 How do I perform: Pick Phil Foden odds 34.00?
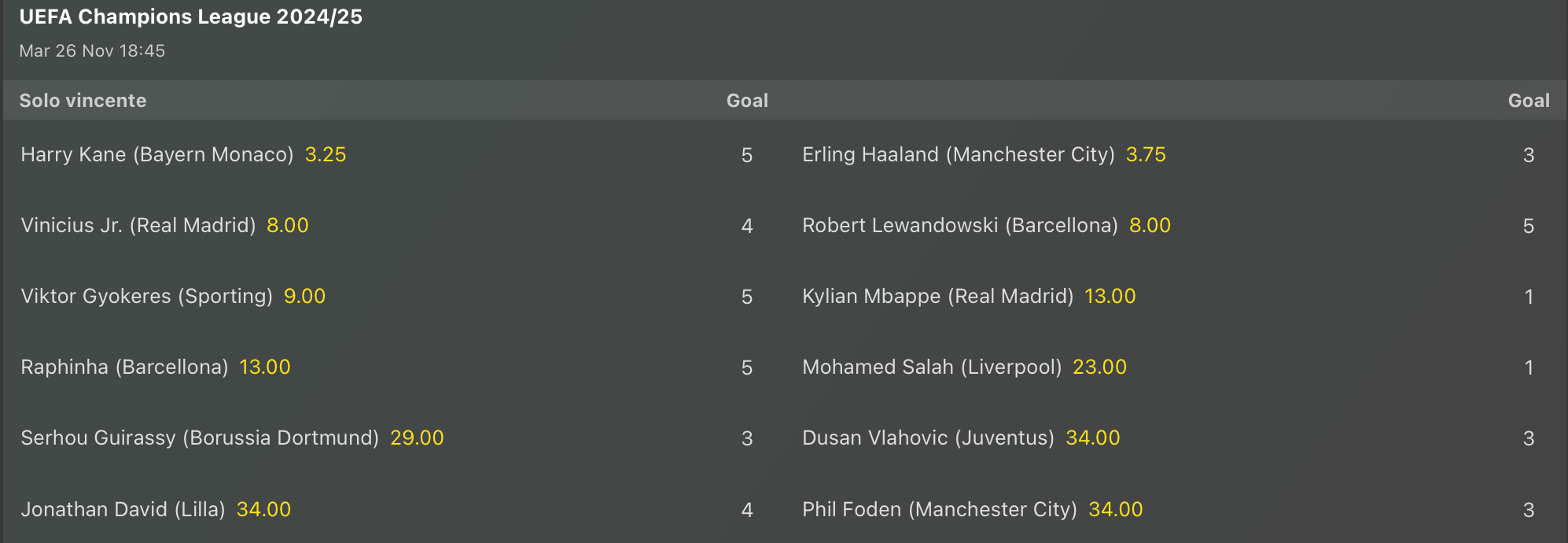1115,509
